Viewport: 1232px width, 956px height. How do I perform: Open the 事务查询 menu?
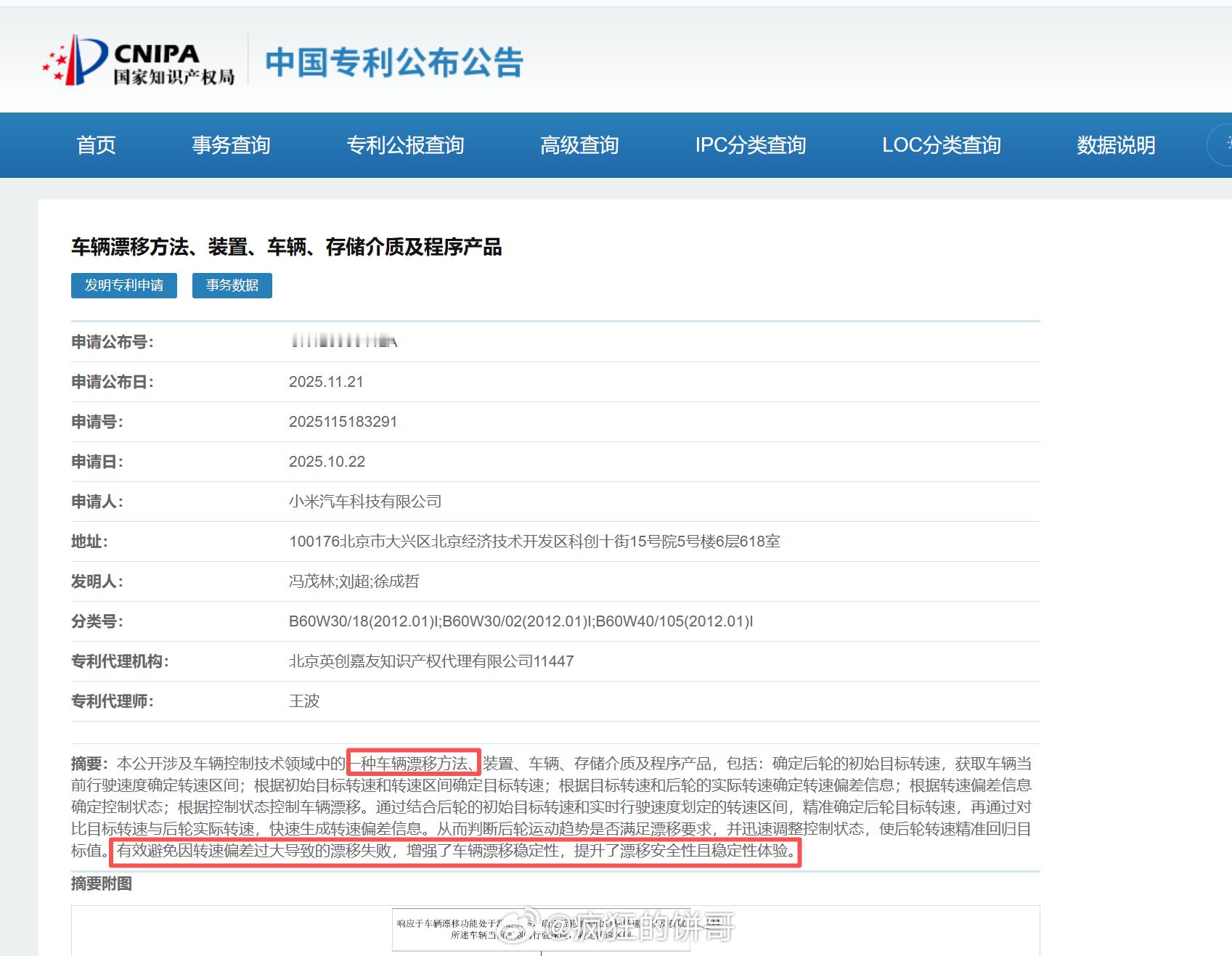click(230, 144)
